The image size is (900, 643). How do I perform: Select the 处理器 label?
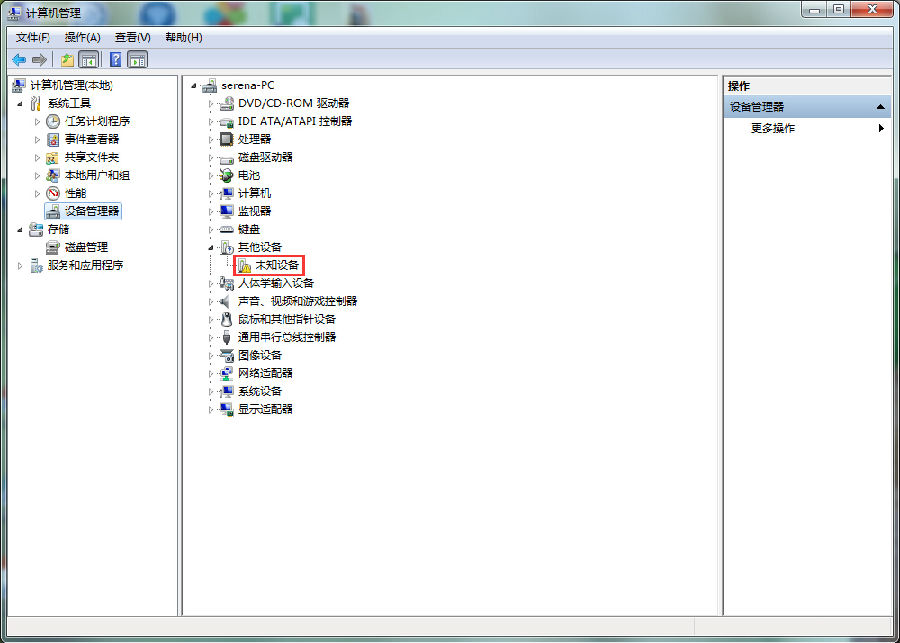[x=254, y=140]
